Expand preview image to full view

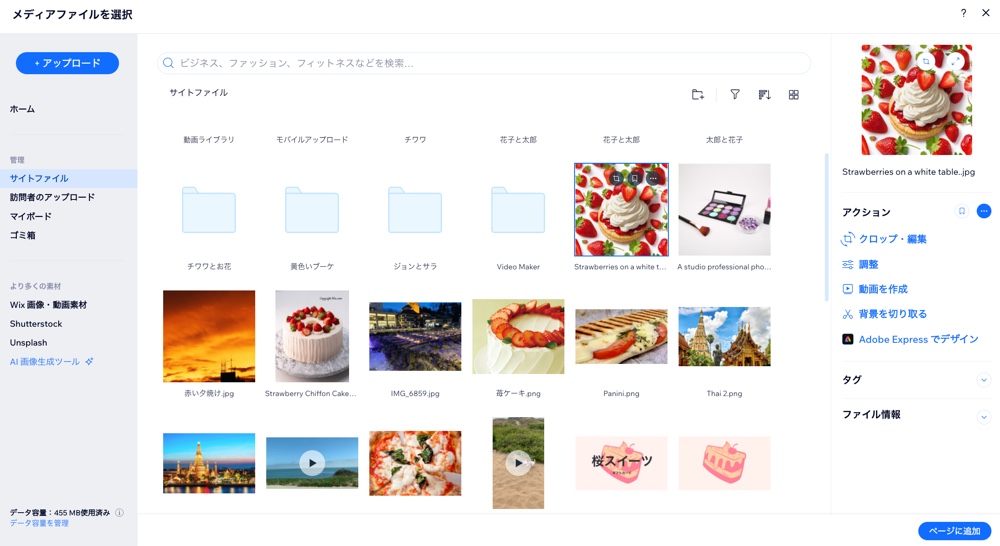coord(955,61)
